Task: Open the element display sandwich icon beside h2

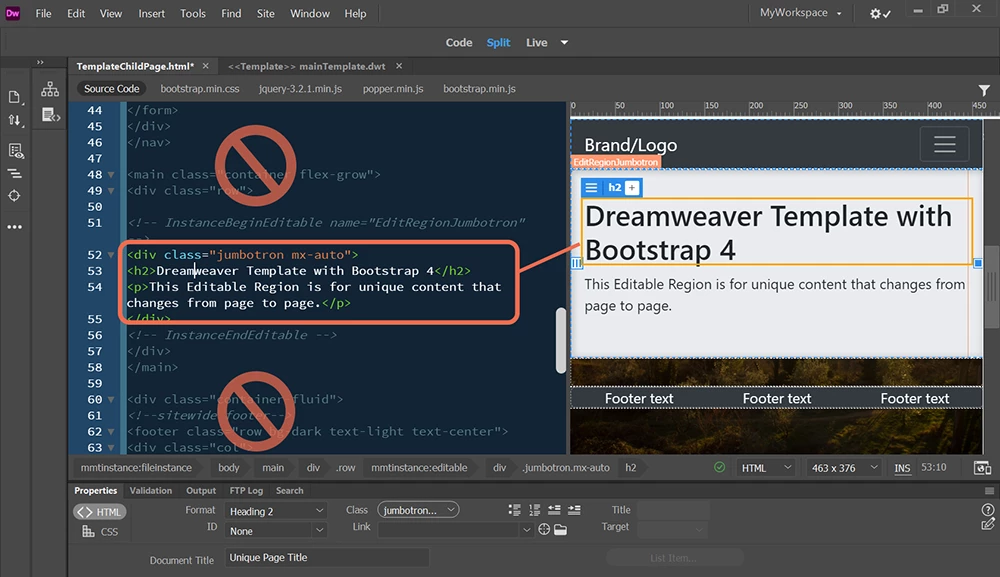Action: point(591,187)
